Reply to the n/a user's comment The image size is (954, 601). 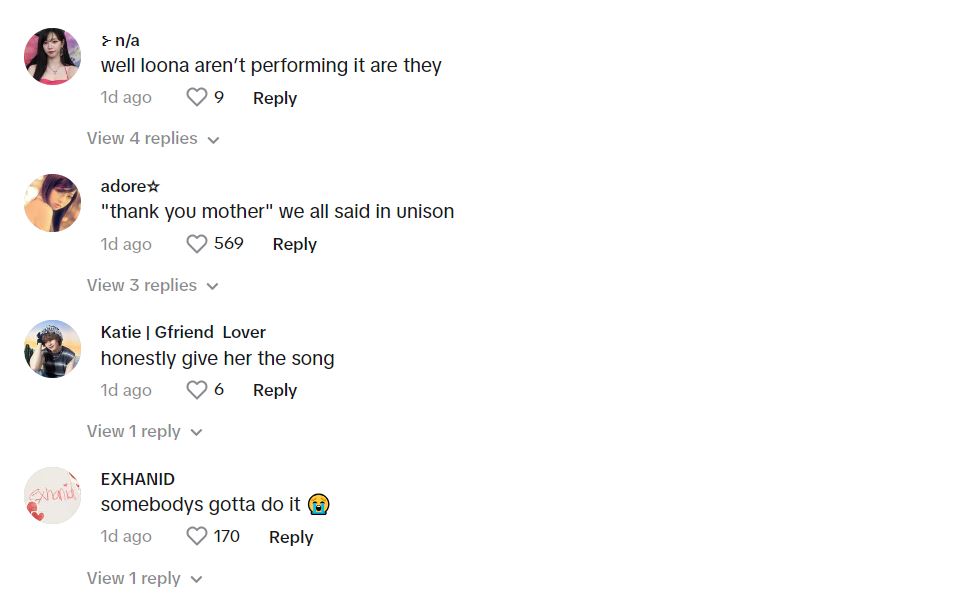click(275, 98)
